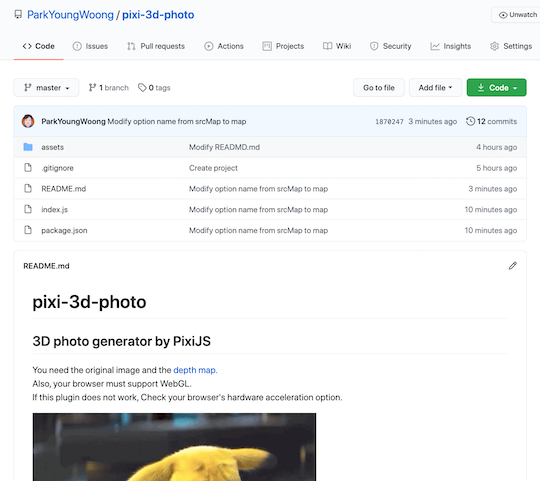Follow the depth map link

point(195,370)
